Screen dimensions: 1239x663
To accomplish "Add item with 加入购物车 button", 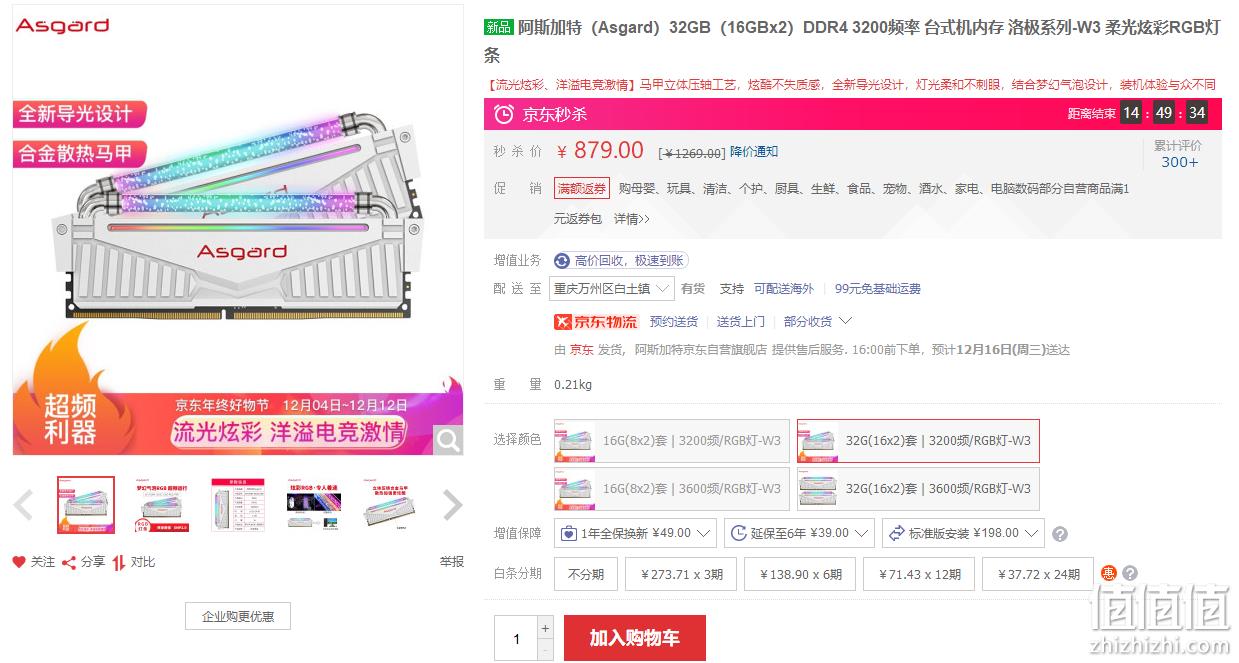I will click(x=635, y=638).
